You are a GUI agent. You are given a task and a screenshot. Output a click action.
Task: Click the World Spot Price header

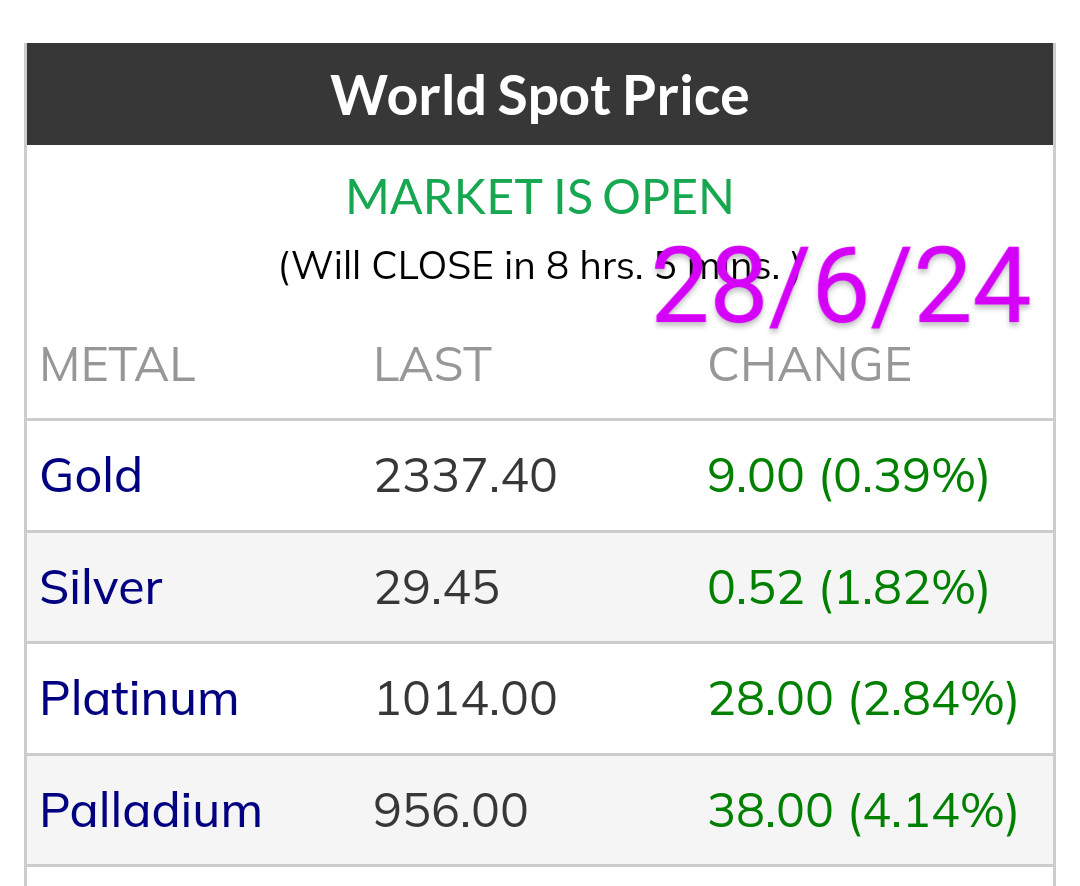pos(540,96)
